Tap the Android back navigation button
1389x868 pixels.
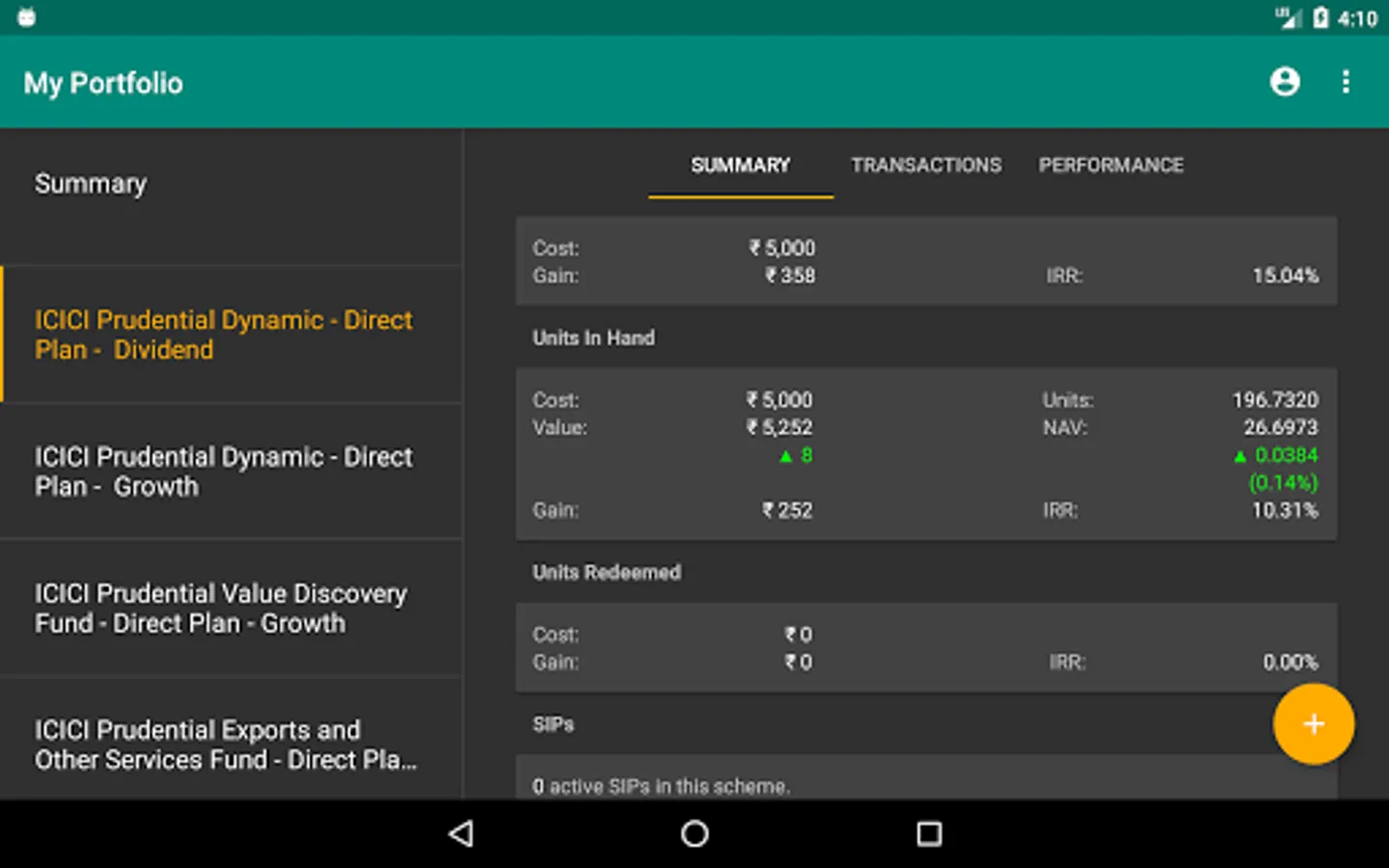(x=461, y=833)
